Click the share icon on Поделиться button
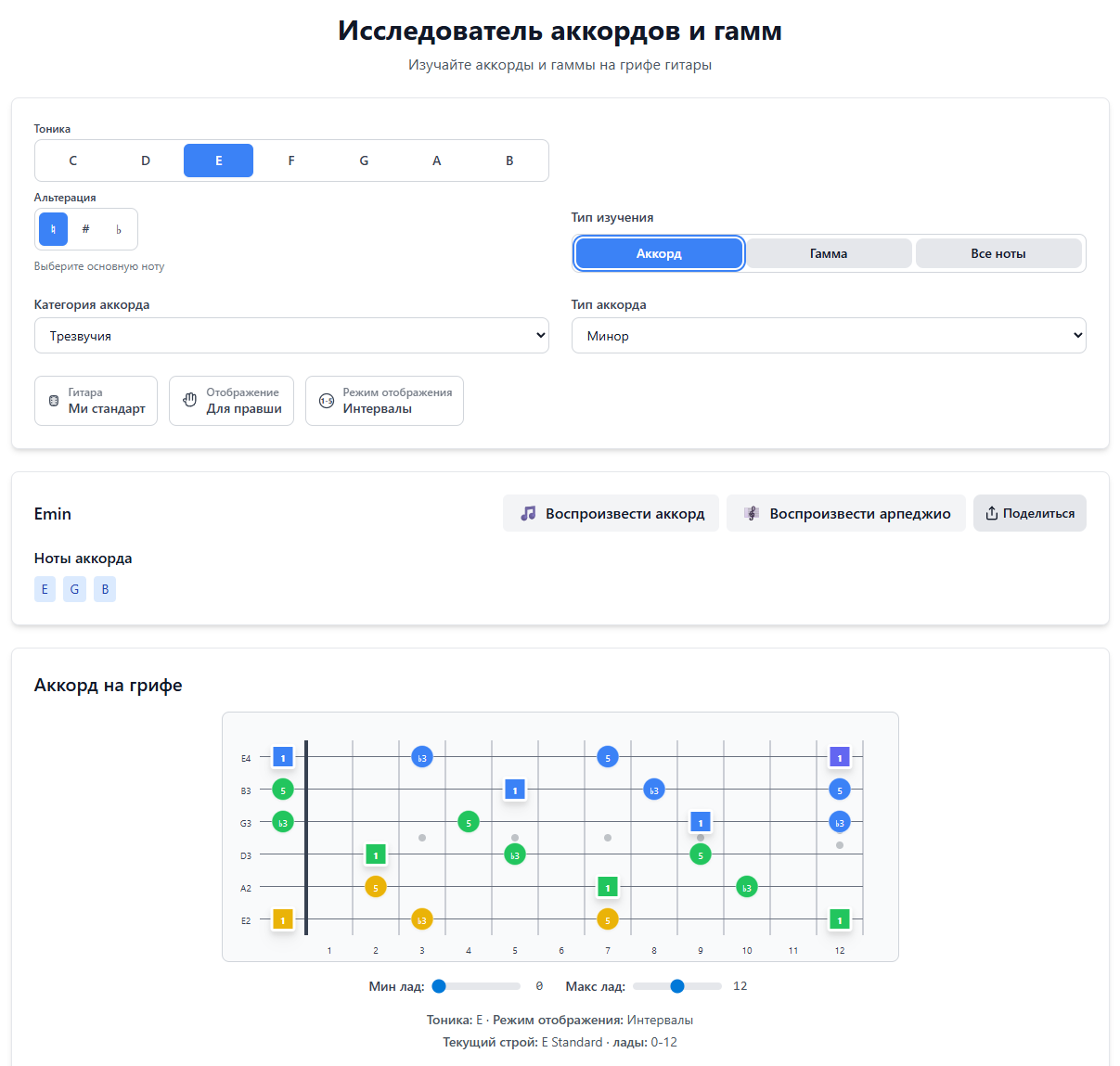Viewport: 1120px width, 1066px height. pos(994,512)
